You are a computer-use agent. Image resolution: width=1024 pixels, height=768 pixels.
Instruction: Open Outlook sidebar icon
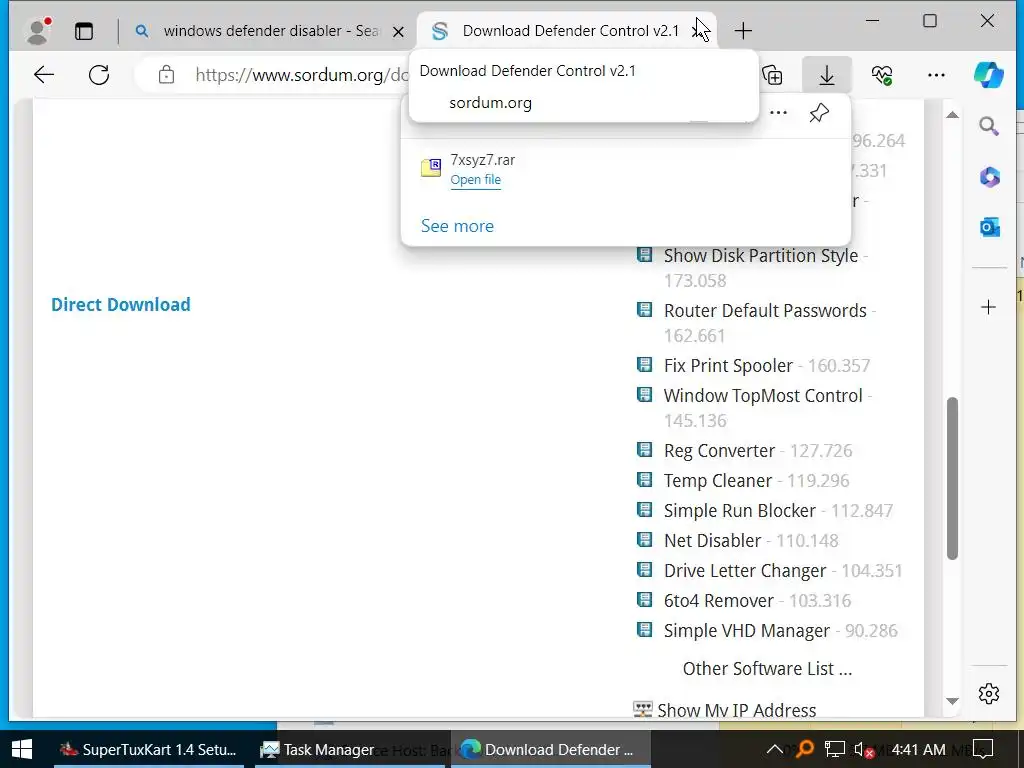(989, 227)
